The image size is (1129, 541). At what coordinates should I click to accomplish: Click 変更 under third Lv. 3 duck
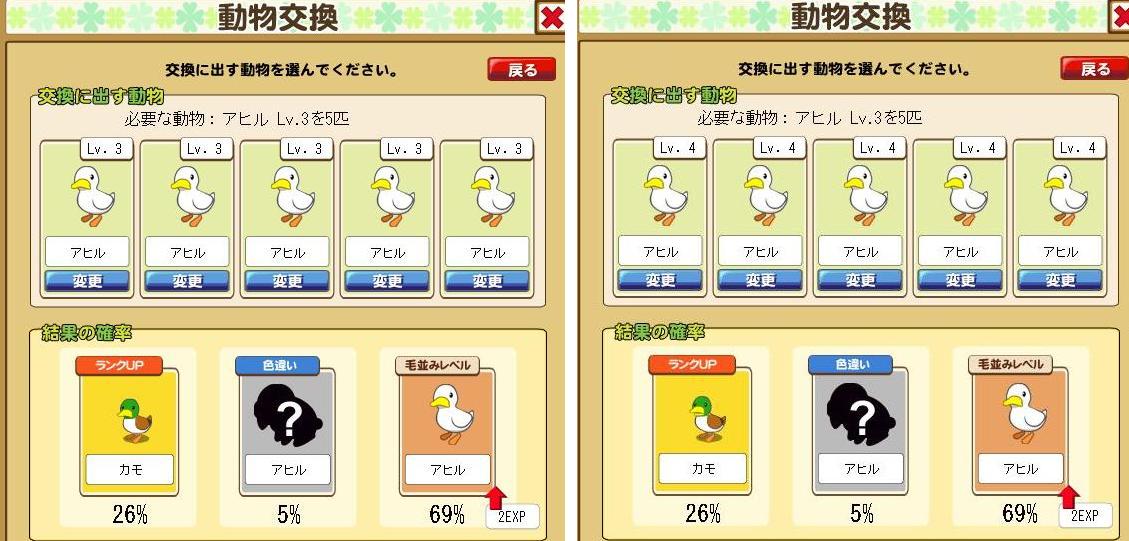coord(287,281)
